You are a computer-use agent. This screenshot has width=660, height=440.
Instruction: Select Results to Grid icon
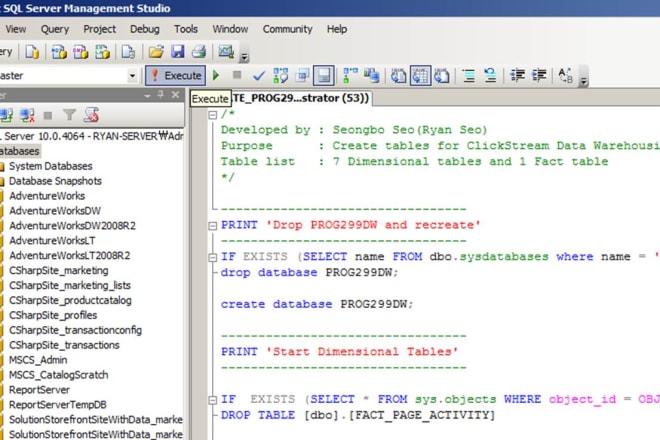click(420, 76)
